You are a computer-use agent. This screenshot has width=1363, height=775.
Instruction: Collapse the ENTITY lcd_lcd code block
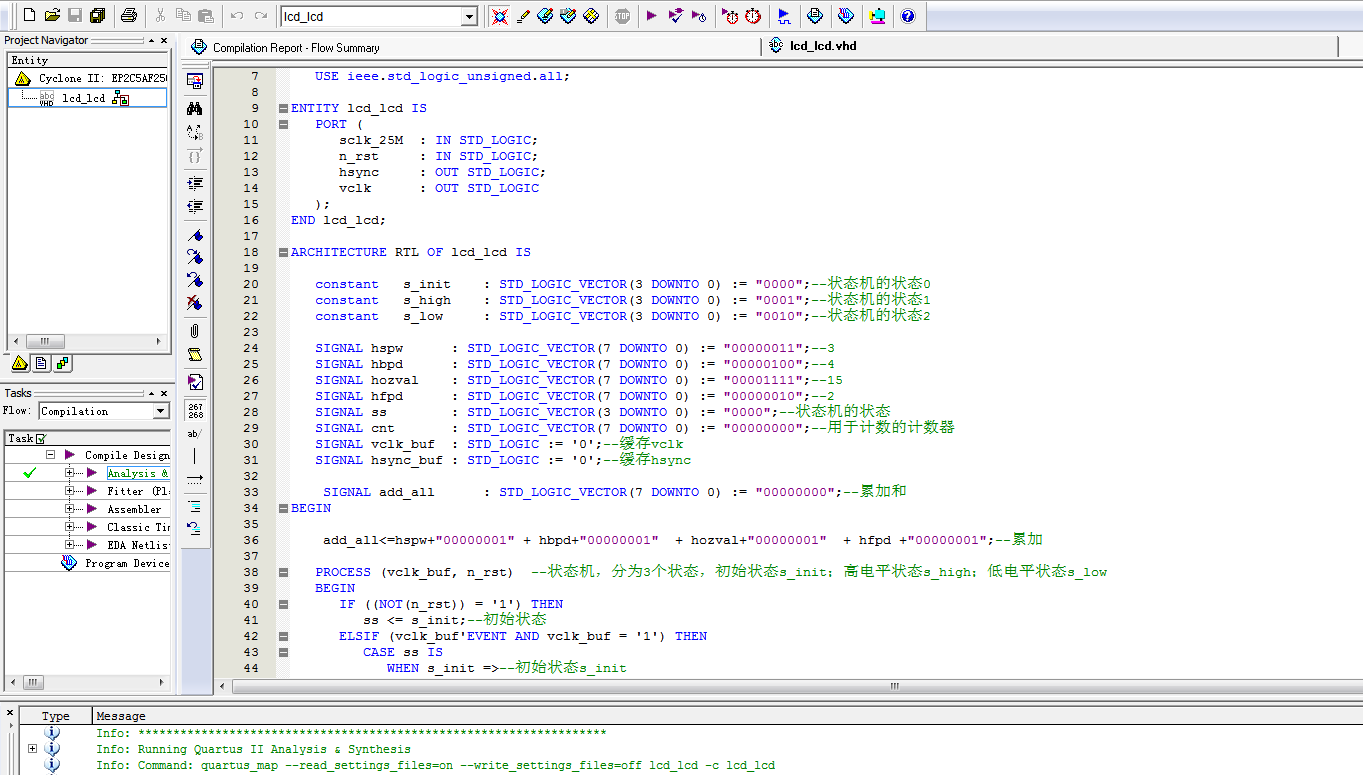click(x=283, y=108)
